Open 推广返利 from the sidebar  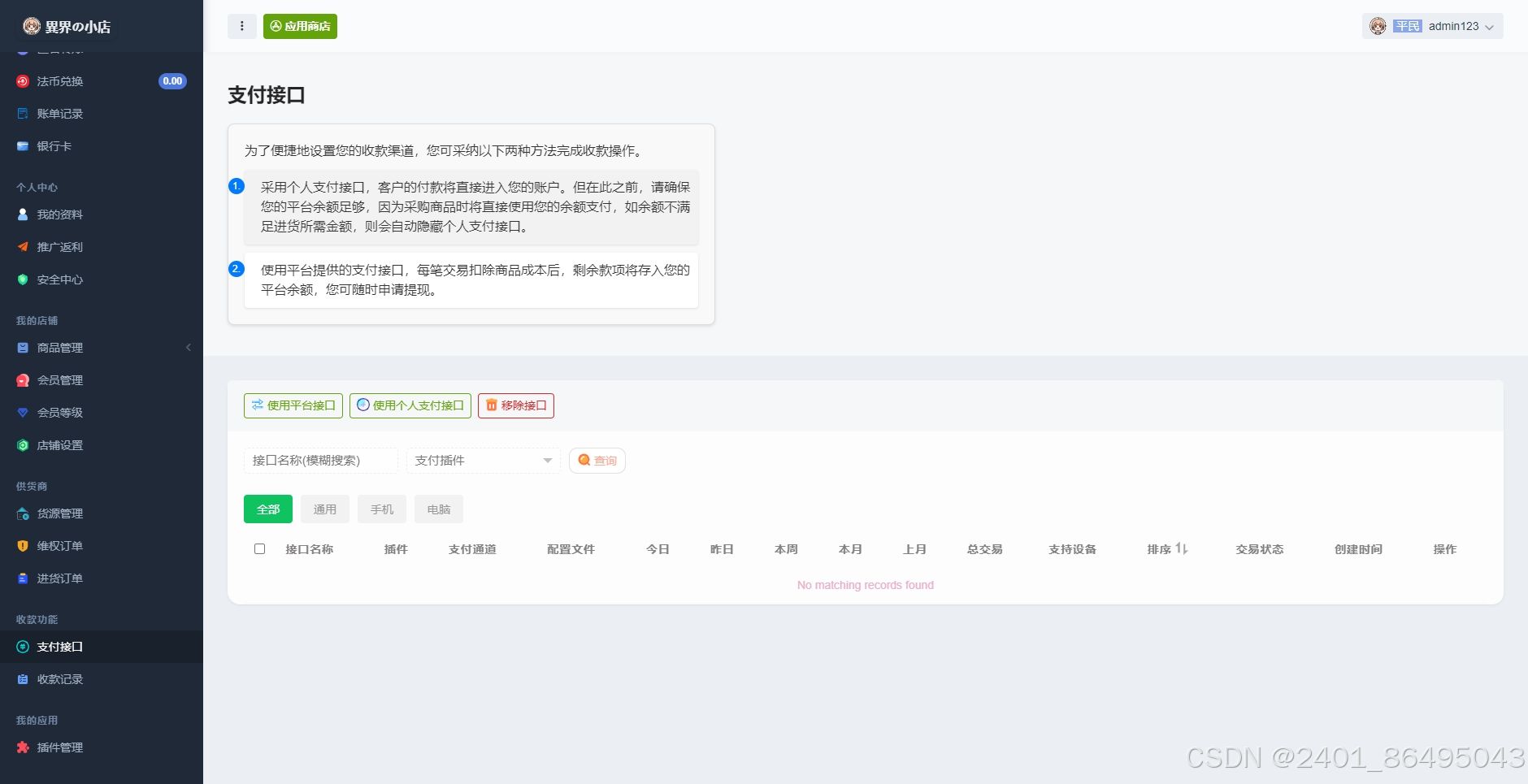click(23, 246)
